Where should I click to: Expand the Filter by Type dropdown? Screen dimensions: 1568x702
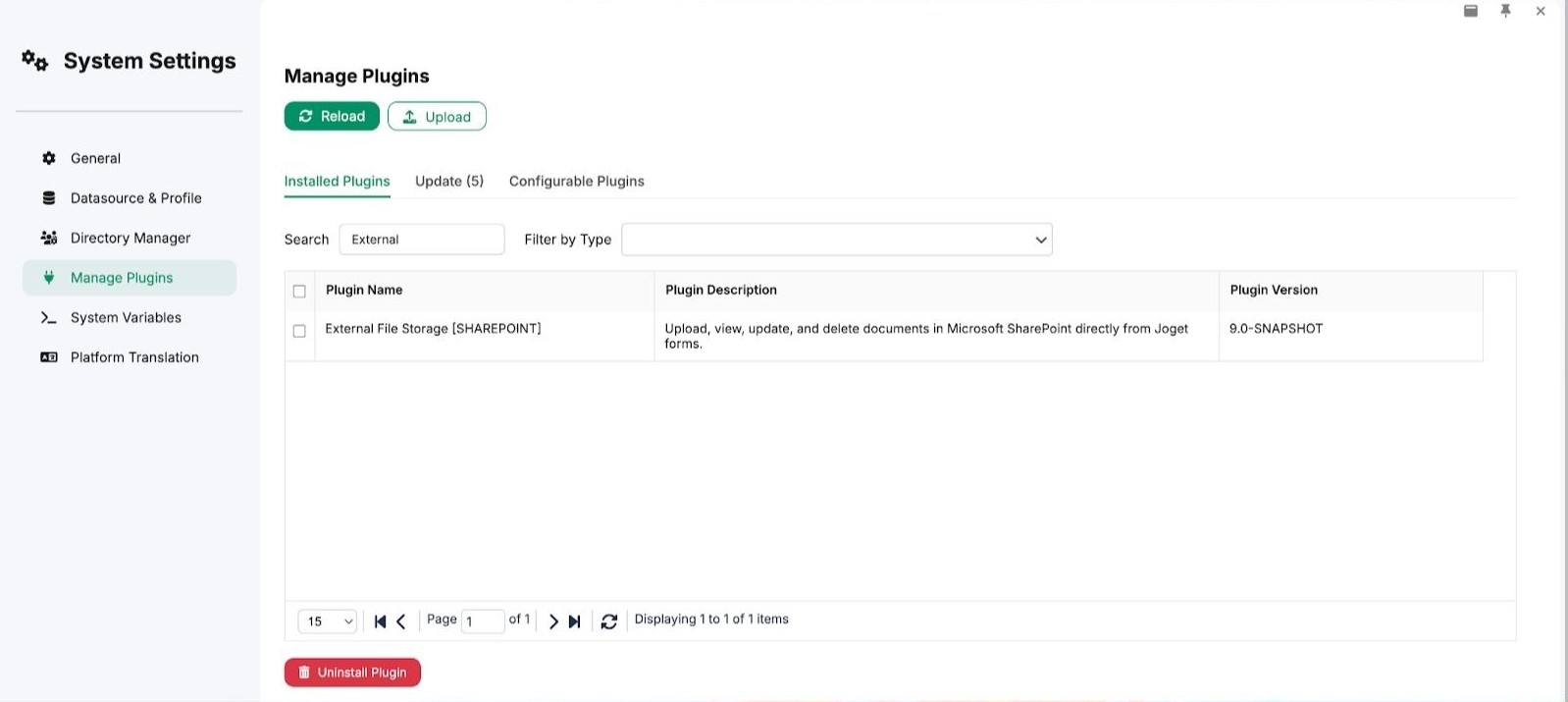pyautogui.click(x=837, y=240)
